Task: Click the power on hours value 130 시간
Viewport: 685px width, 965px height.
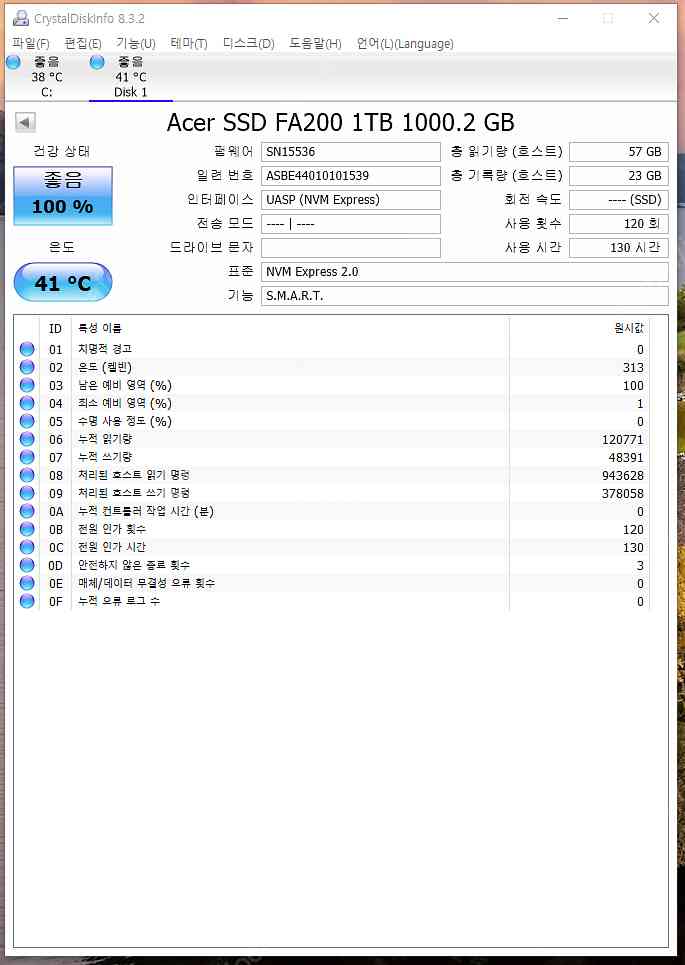Action: [619, 247]
